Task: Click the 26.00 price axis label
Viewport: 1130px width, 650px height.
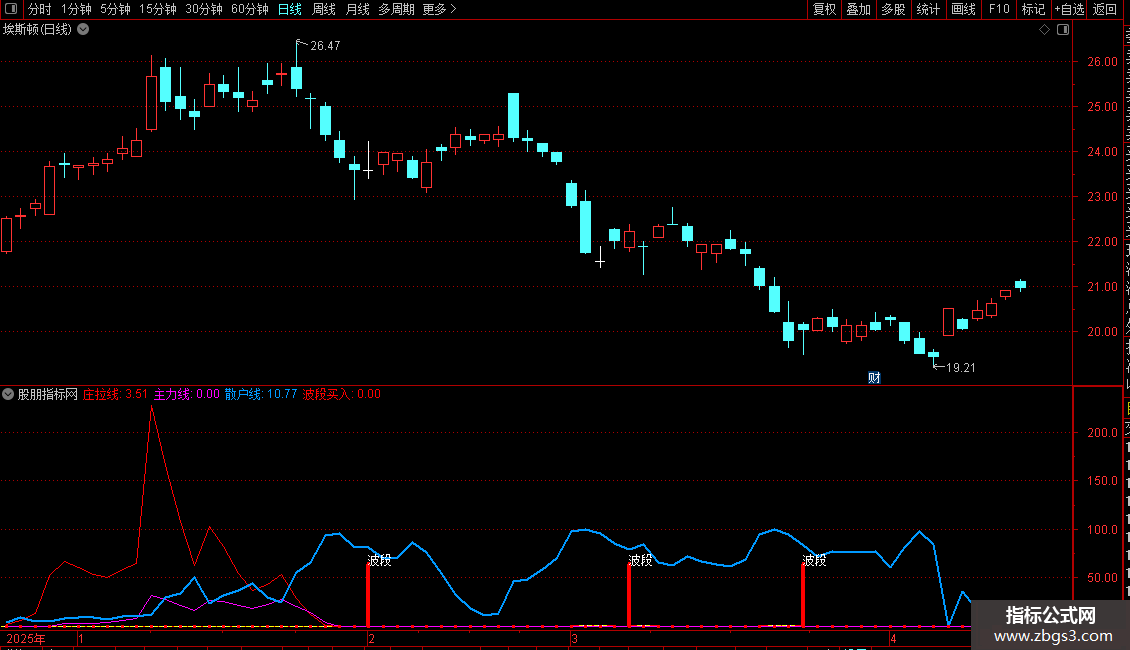Action: [x=1103, y=62]
